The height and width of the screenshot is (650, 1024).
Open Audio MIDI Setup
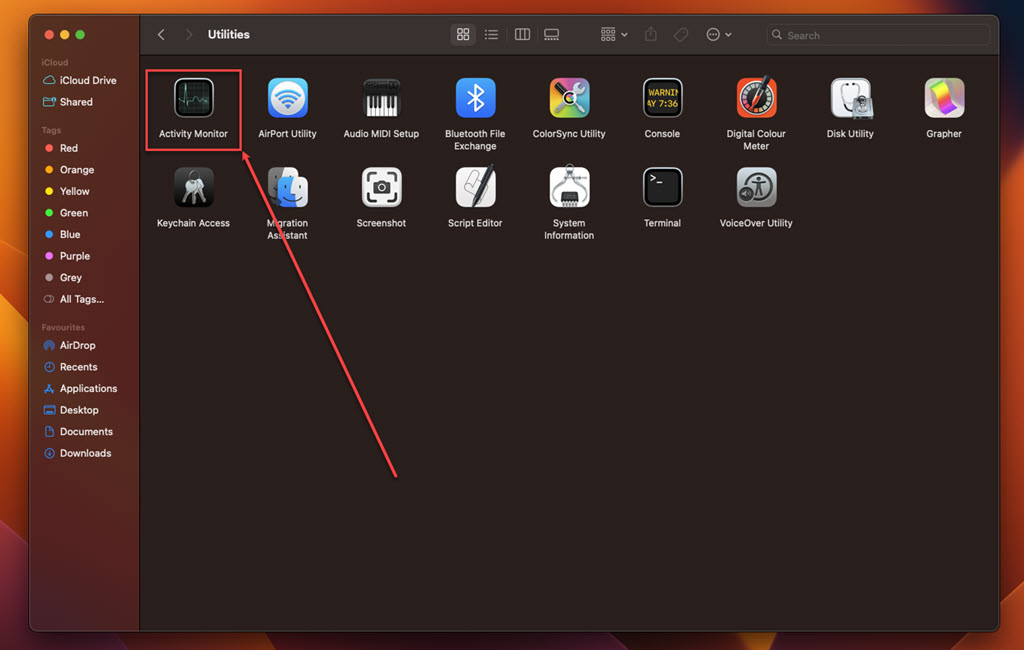381,98
